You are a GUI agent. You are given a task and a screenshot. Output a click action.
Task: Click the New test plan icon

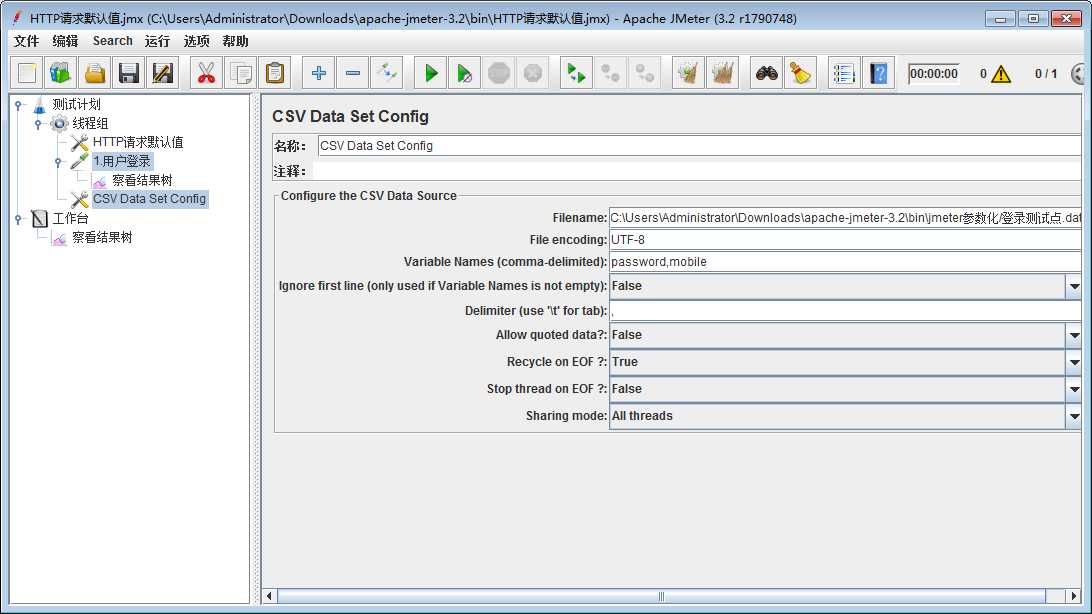click(x=27, y=73)
